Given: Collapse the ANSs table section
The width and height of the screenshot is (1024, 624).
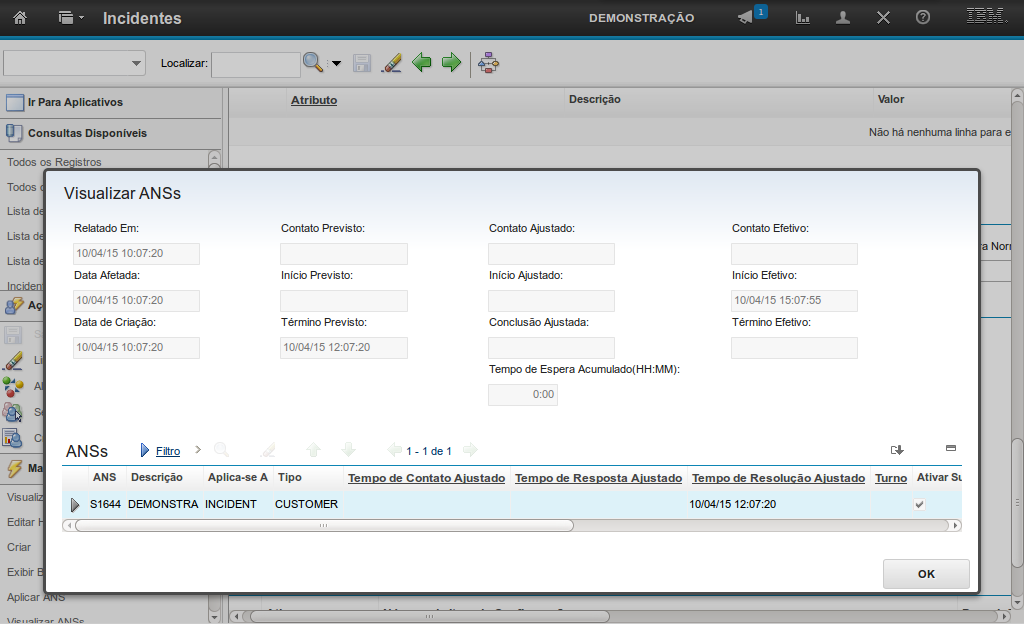Looking at the screenshot, I should [x=951, y=449].
